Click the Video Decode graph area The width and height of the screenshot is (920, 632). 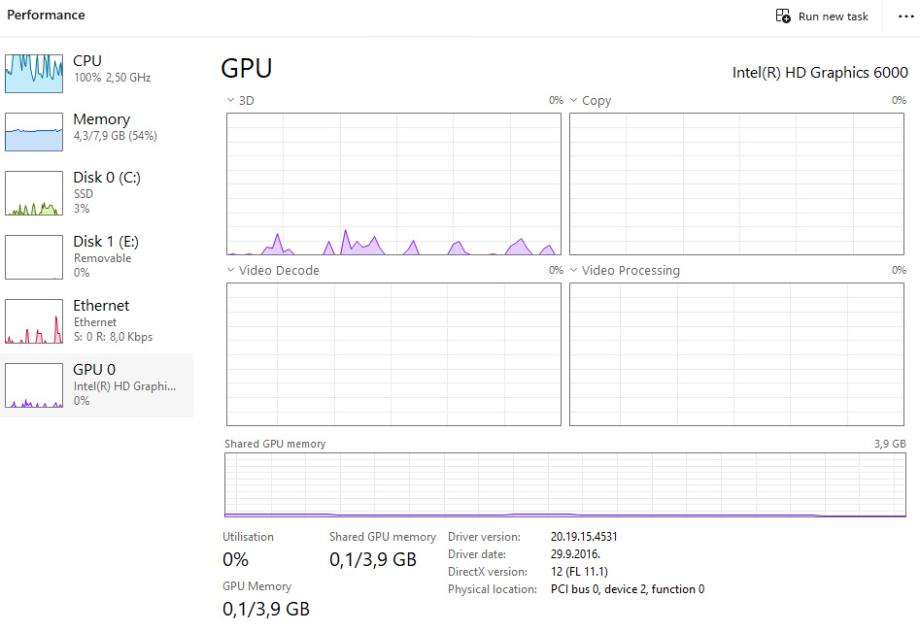click(393, 353)
